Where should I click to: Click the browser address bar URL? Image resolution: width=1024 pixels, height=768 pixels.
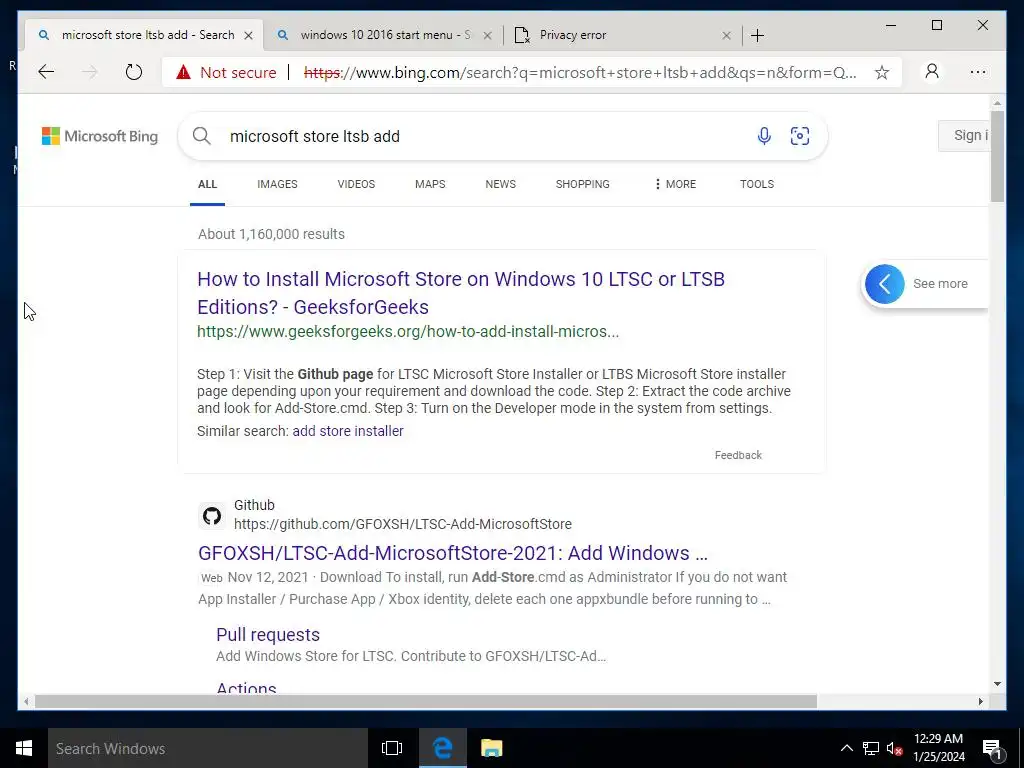point(580,72)
